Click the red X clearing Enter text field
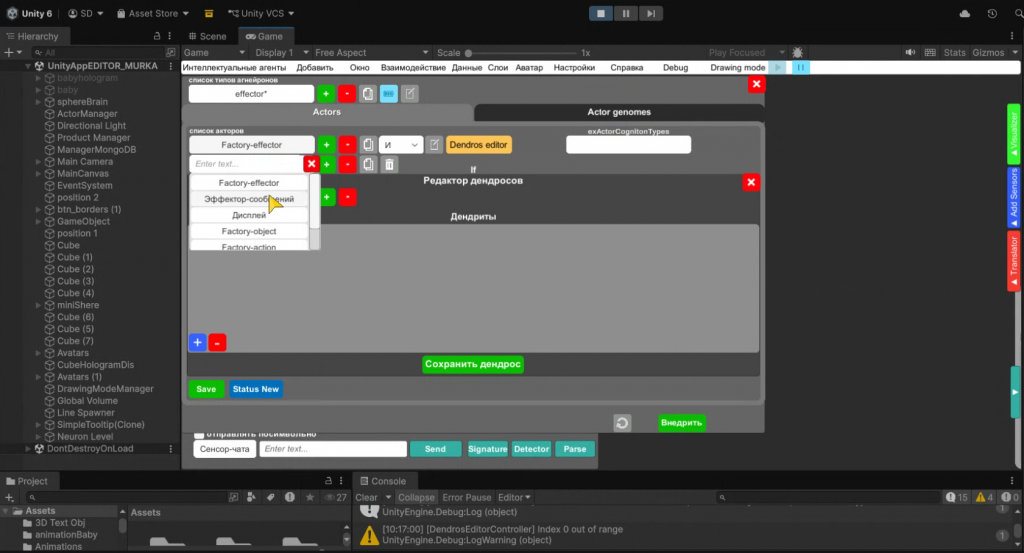This screenshot has width=1024, height=553. (311, 164)
